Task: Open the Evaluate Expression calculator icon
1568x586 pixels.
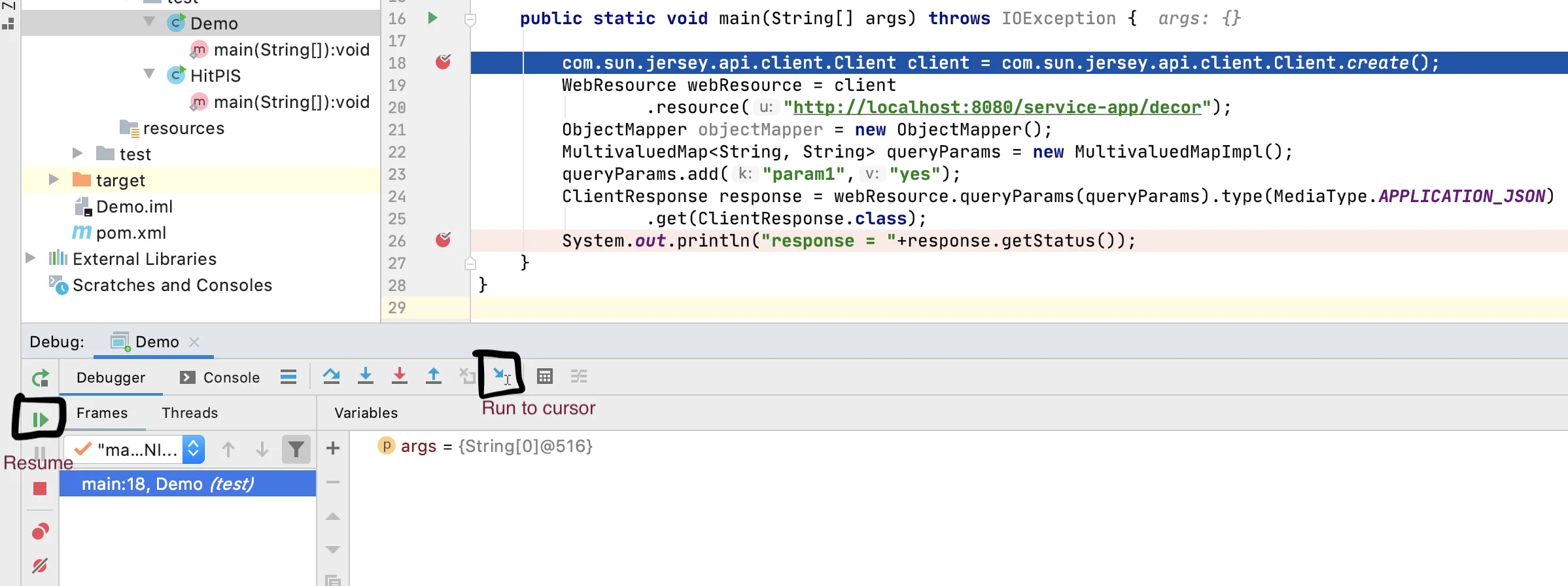Action: (x=545, y=376)
